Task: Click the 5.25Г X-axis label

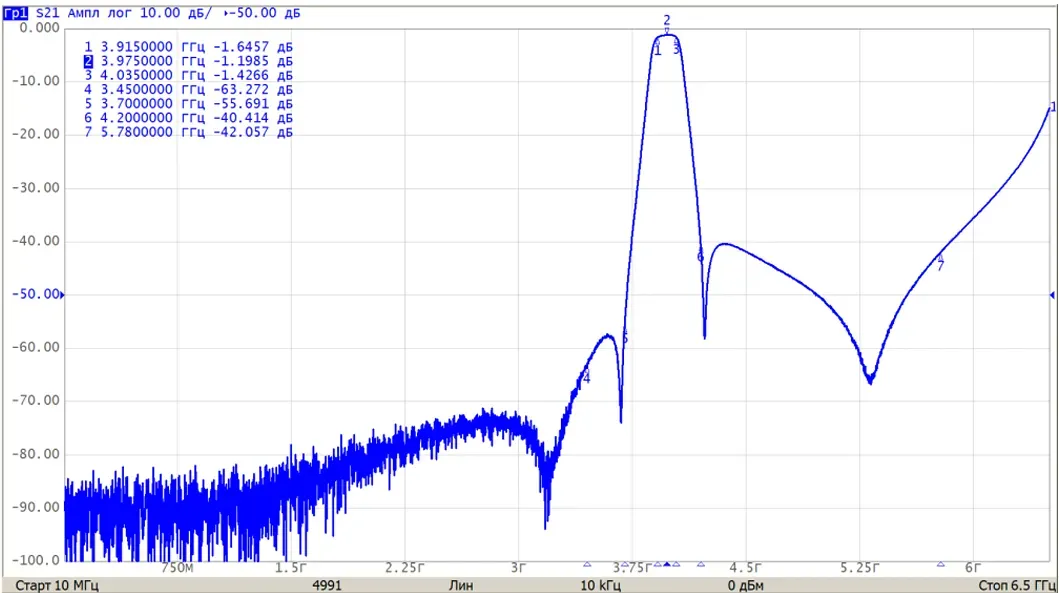Action: [x=860, y=568]
